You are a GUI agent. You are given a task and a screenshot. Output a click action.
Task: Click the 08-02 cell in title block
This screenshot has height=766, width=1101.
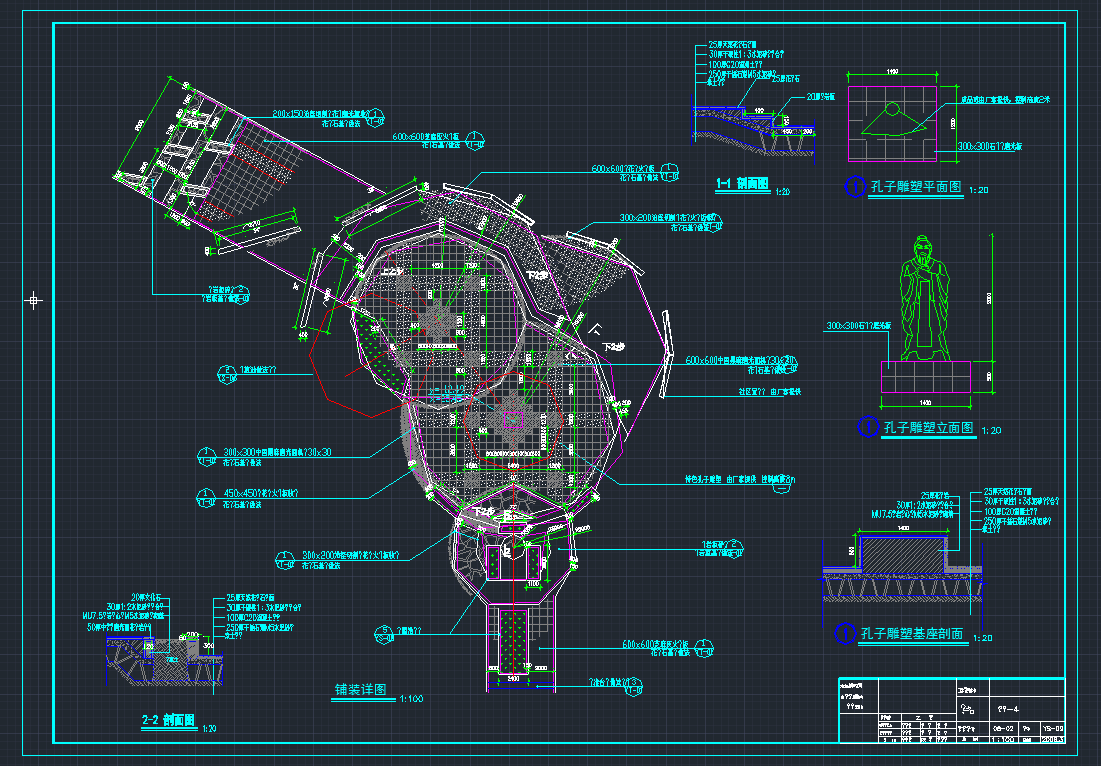pos(1001,728)
